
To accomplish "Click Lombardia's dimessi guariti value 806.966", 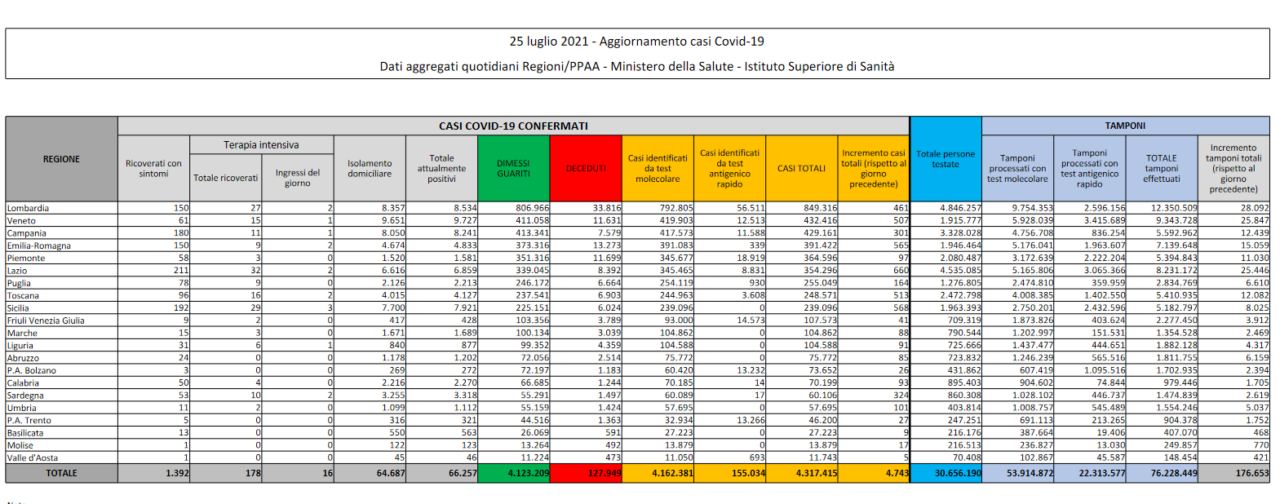I will [529, 208].
